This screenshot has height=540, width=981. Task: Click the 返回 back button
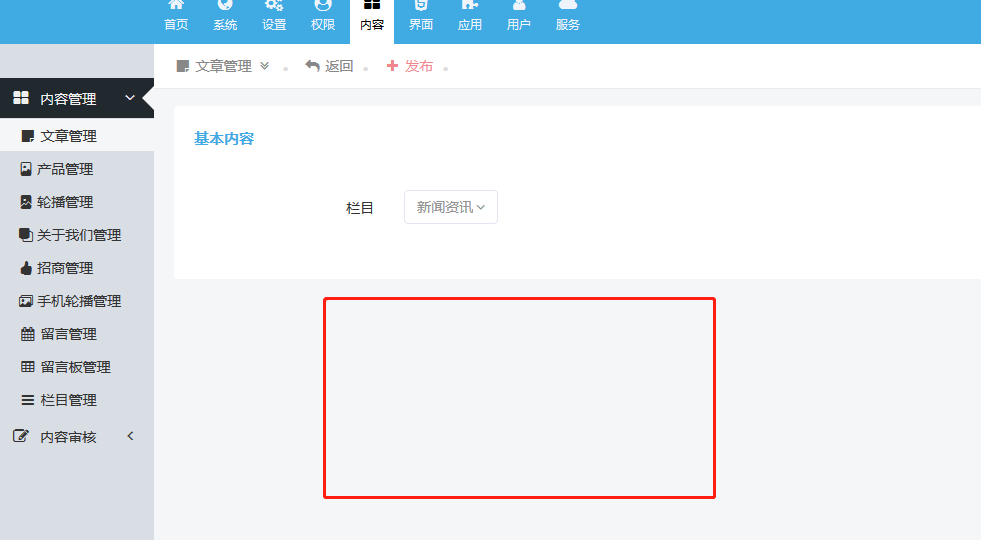click(329, 66)
